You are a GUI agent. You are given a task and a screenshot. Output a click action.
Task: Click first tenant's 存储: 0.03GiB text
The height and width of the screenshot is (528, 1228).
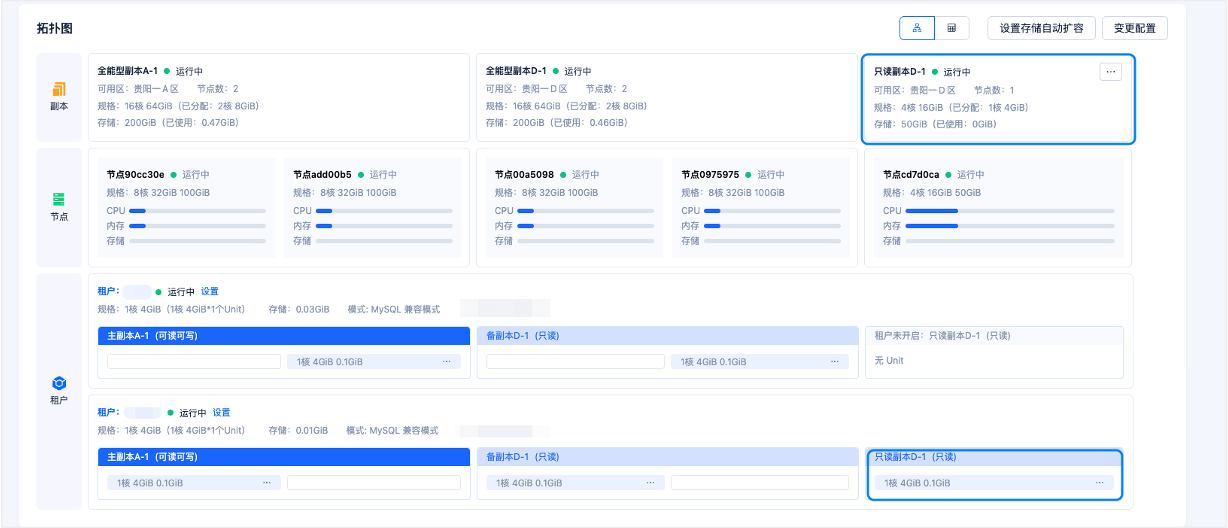coord(299,310)
